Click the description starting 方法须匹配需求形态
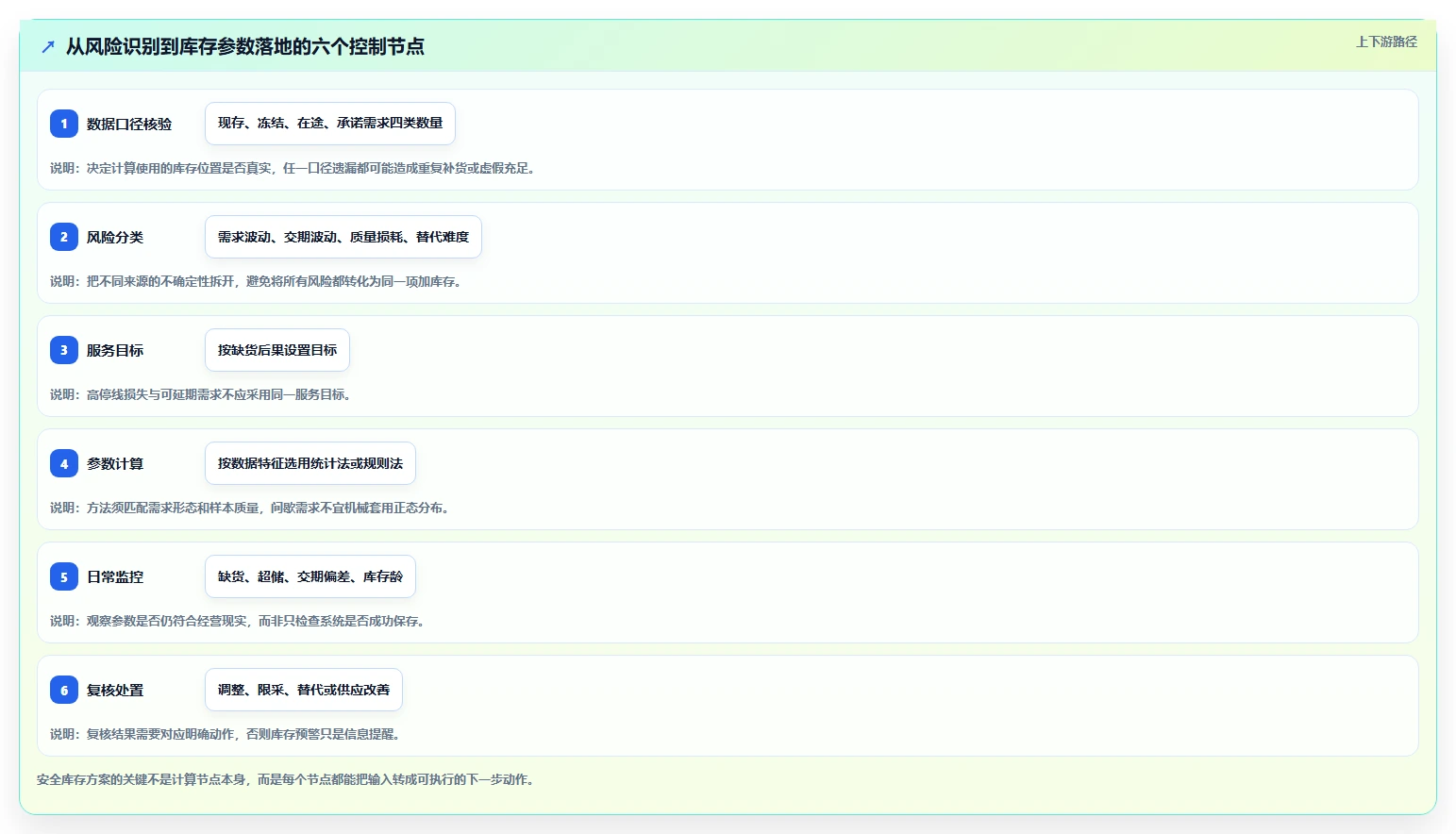 252,508
